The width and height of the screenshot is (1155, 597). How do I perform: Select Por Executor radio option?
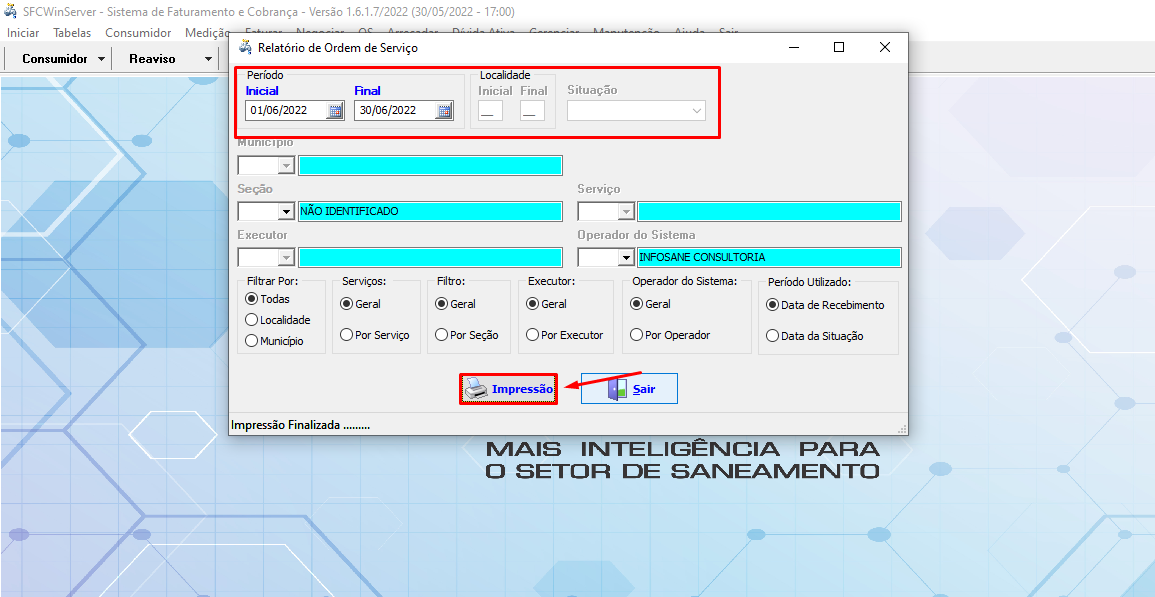point(533,335)
